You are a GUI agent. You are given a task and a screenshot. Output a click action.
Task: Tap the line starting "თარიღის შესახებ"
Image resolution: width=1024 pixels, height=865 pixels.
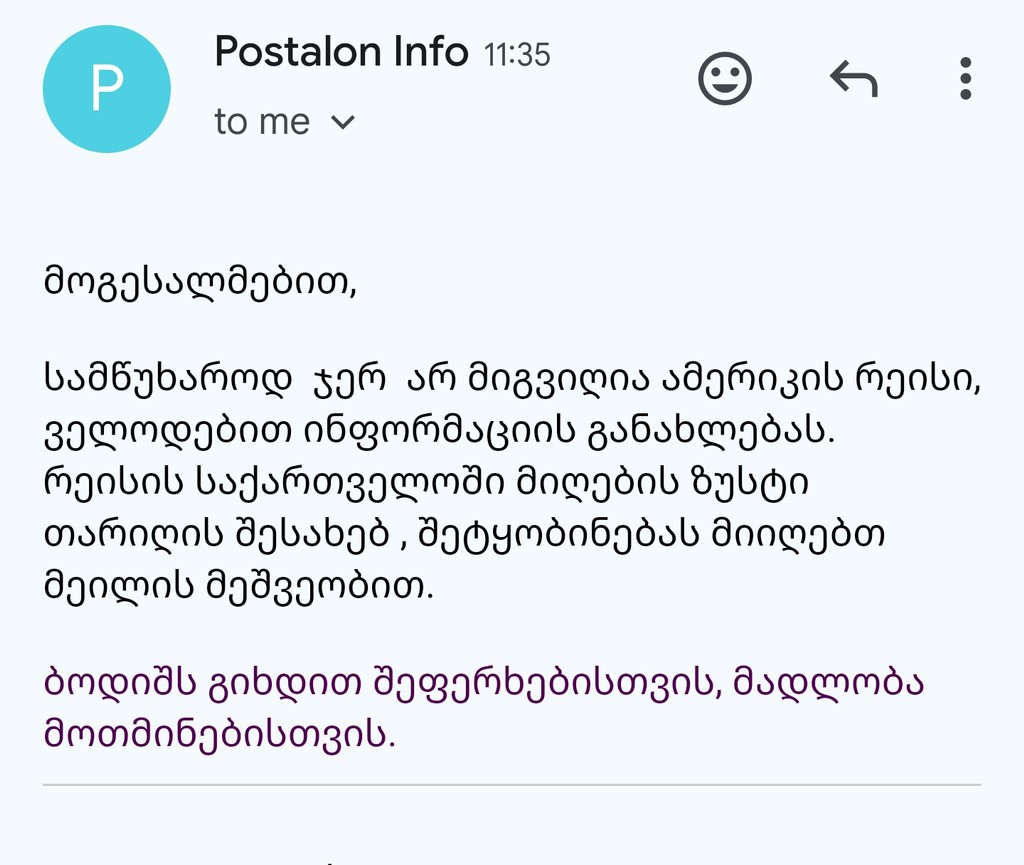point(464,535)
